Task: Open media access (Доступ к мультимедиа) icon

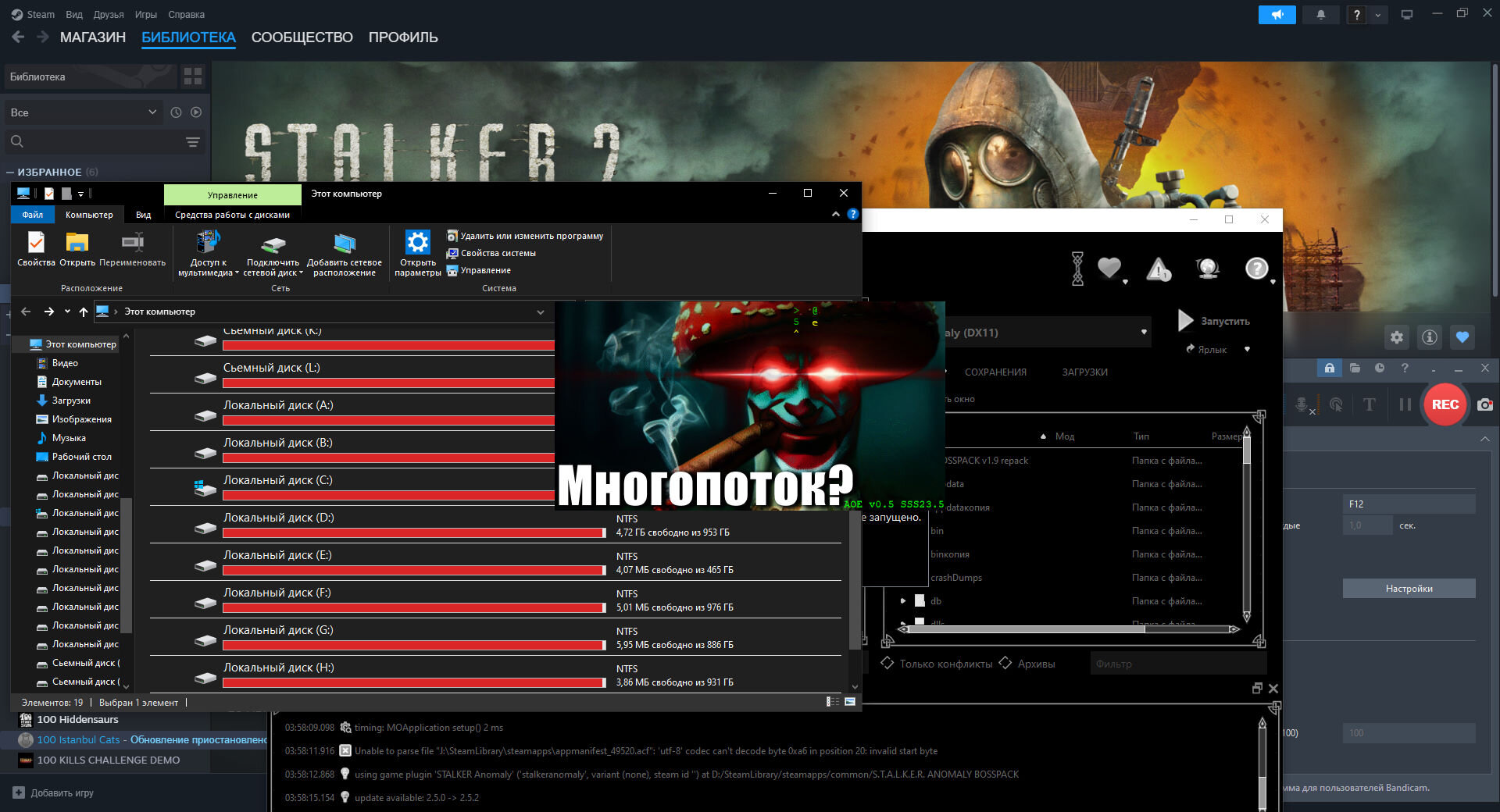Action: click(x=208, y=243)
